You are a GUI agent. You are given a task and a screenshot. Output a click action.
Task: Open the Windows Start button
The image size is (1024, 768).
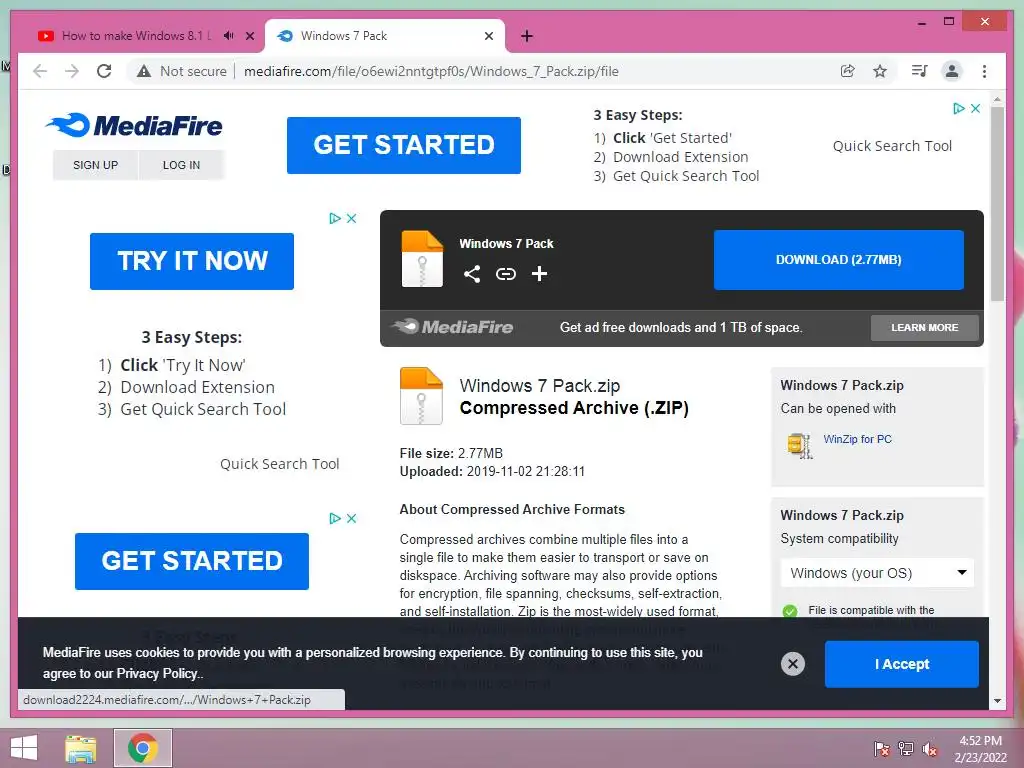[x=24, y=748]
